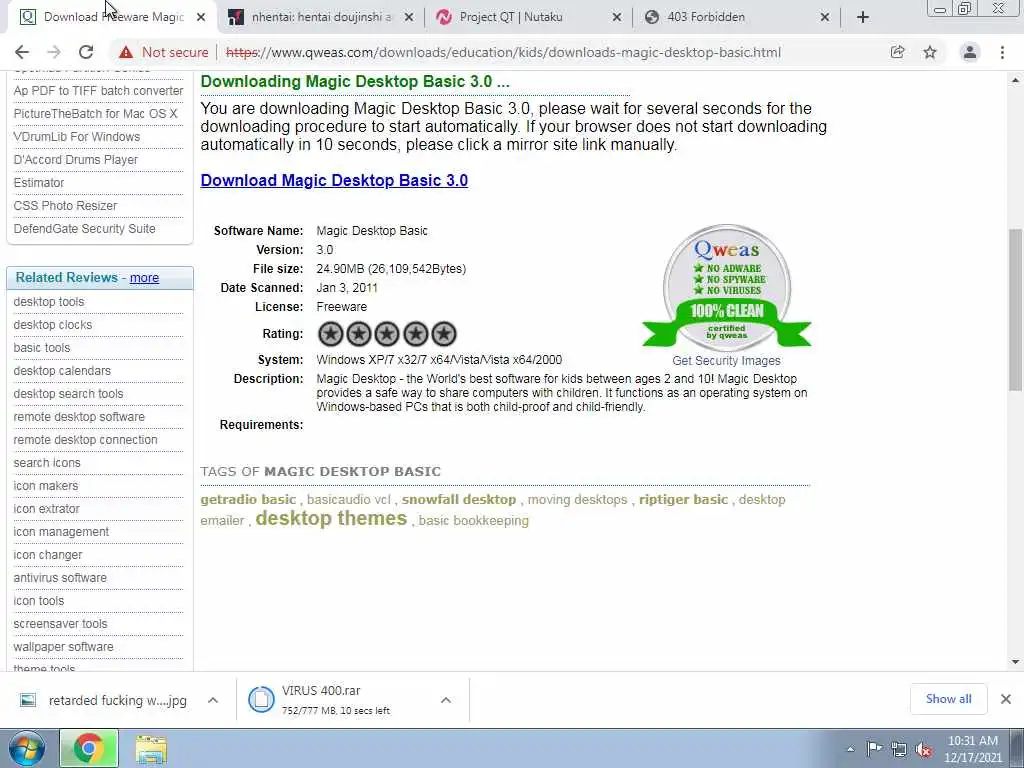The height and width of the screenshot is (768, 1024).
Task: Expand options for VIRUS 400.rar download
Action: point(446,700)
